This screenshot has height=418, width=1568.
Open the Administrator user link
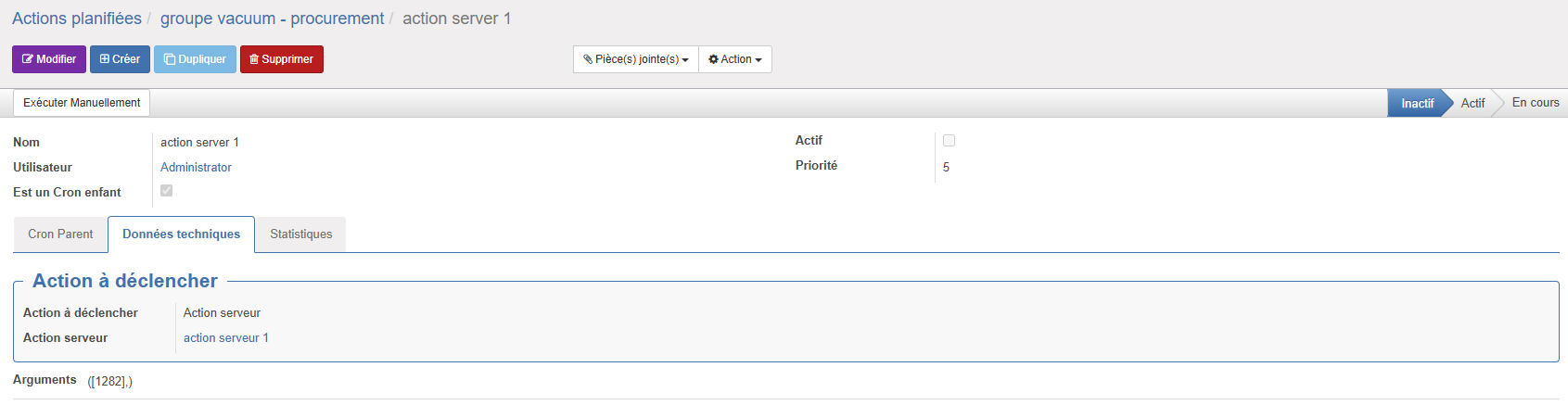tap(196, 168)
